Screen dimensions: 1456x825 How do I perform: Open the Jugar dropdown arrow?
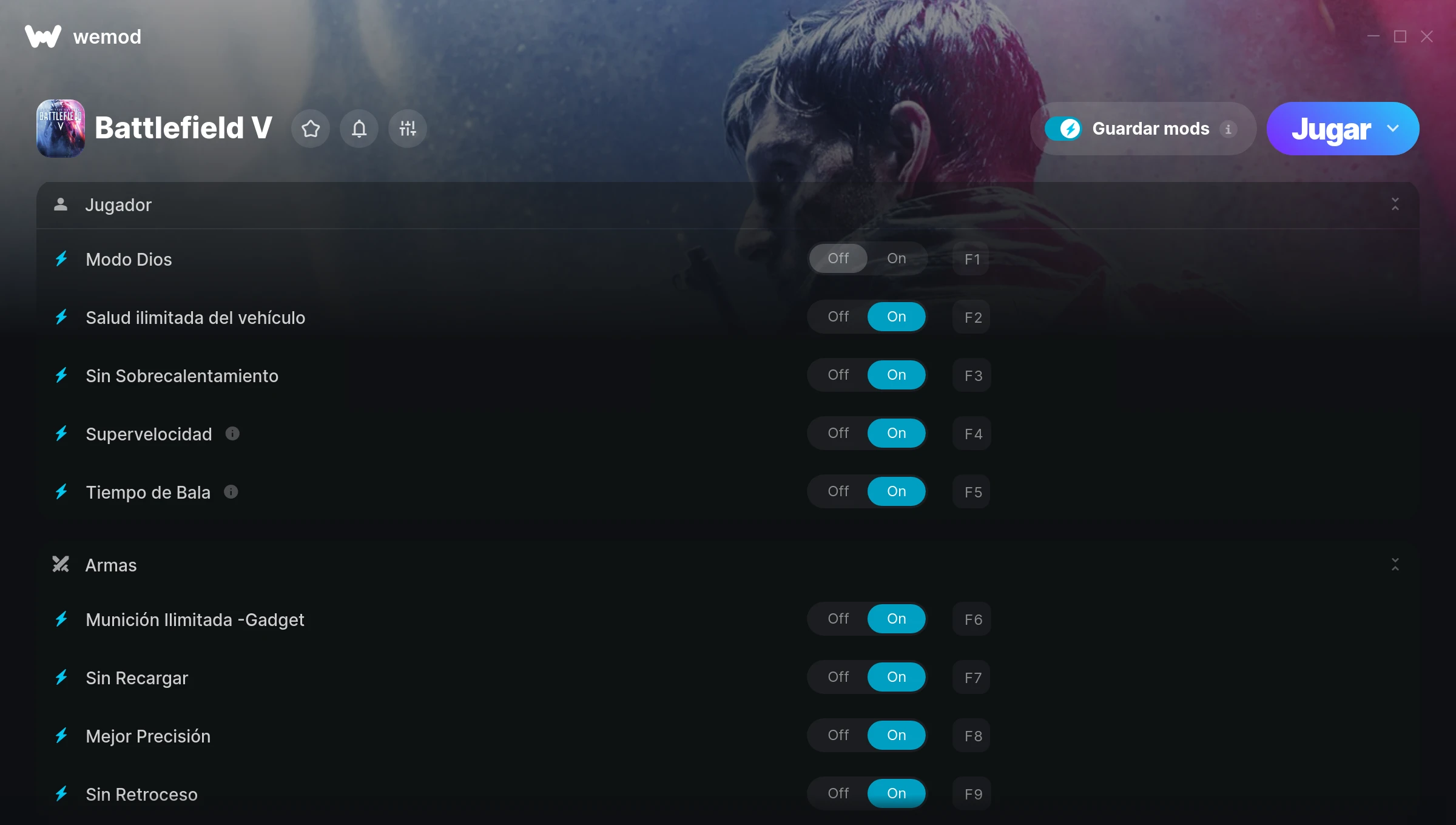click(1393, 129)
